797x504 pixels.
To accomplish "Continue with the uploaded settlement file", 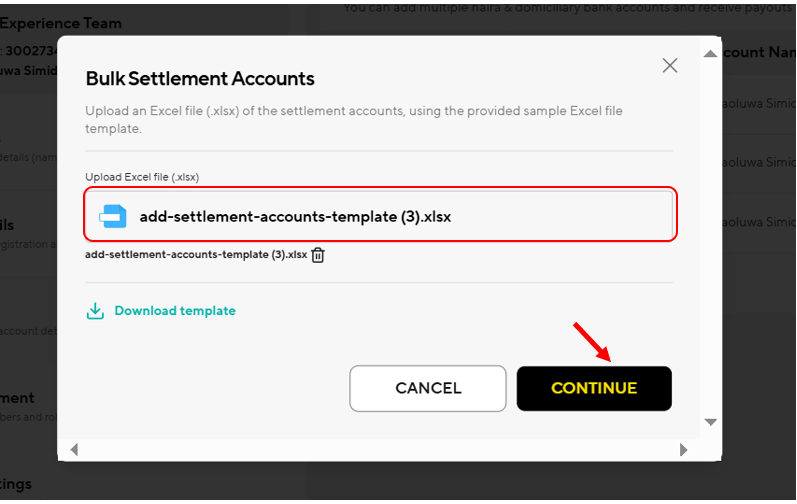I will (594, 388).
